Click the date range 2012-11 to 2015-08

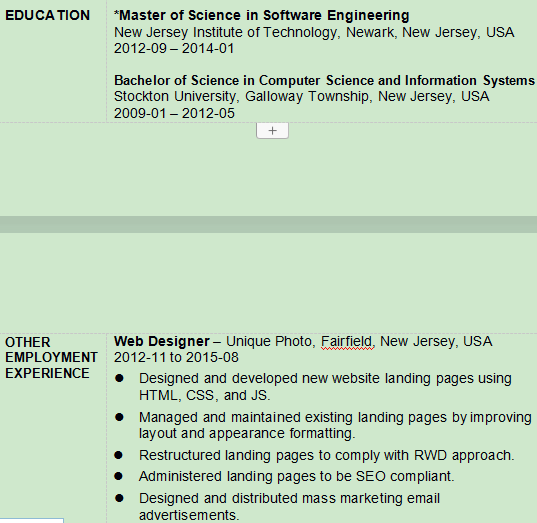176,358
